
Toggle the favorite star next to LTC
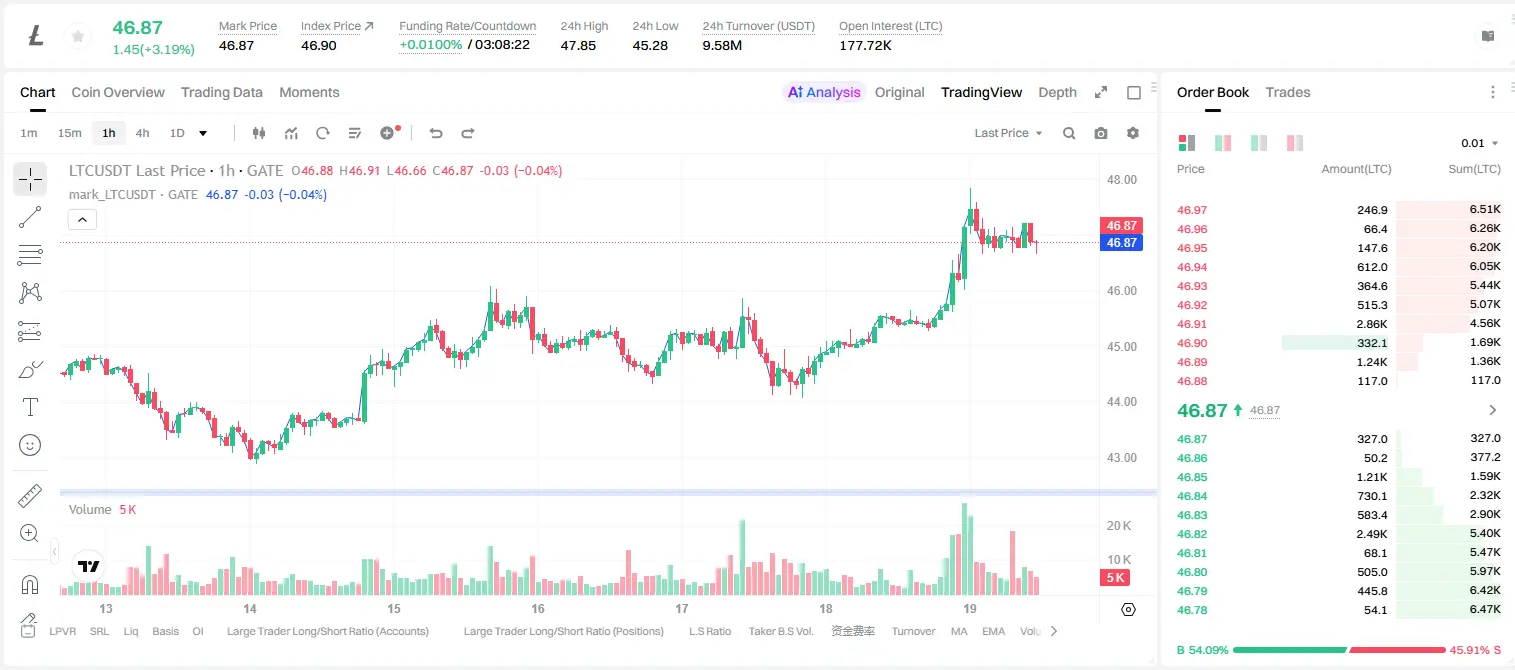[x=77, y=37]
